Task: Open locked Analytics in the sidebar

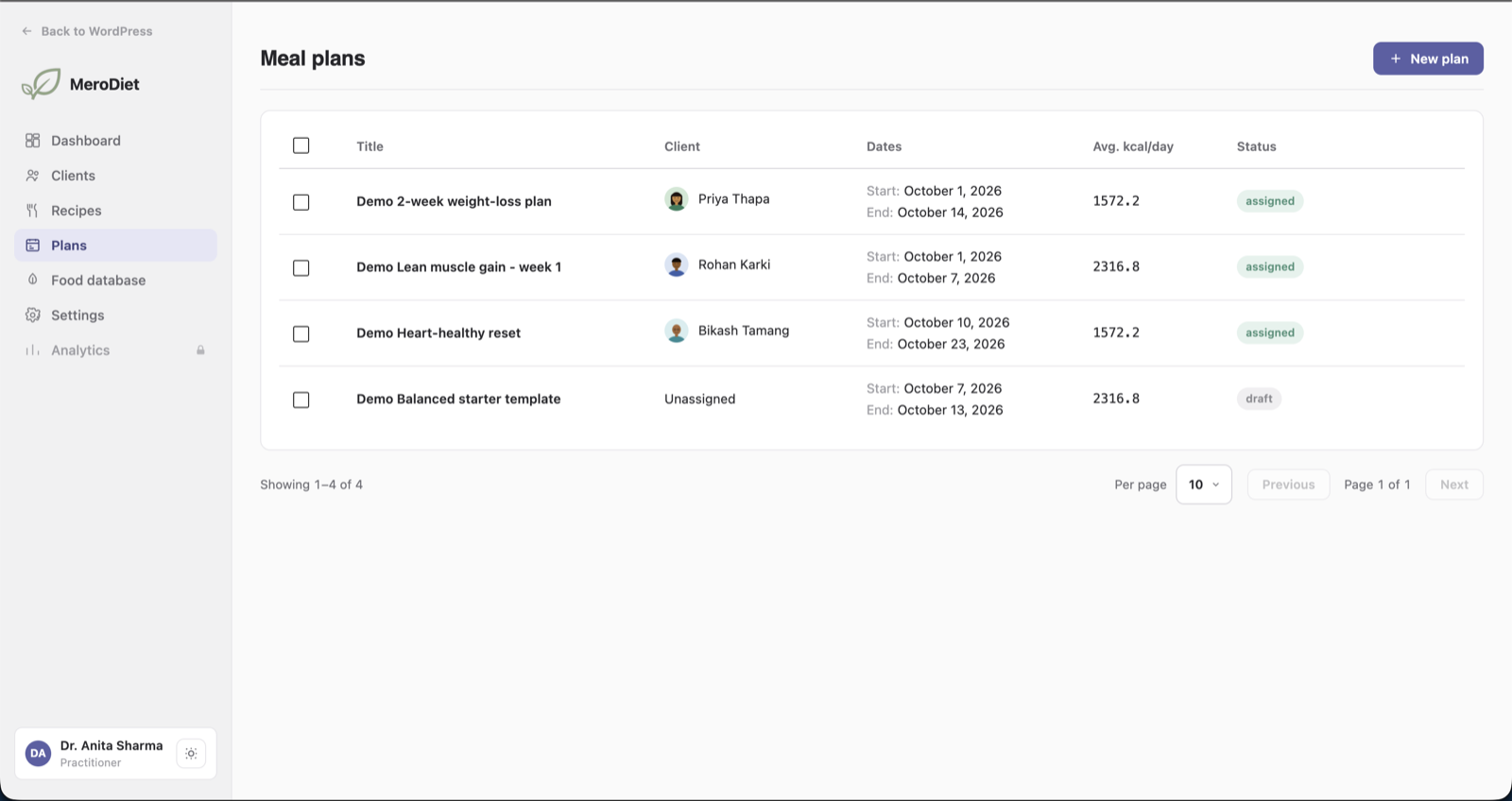Action: [x=115, y=350]
